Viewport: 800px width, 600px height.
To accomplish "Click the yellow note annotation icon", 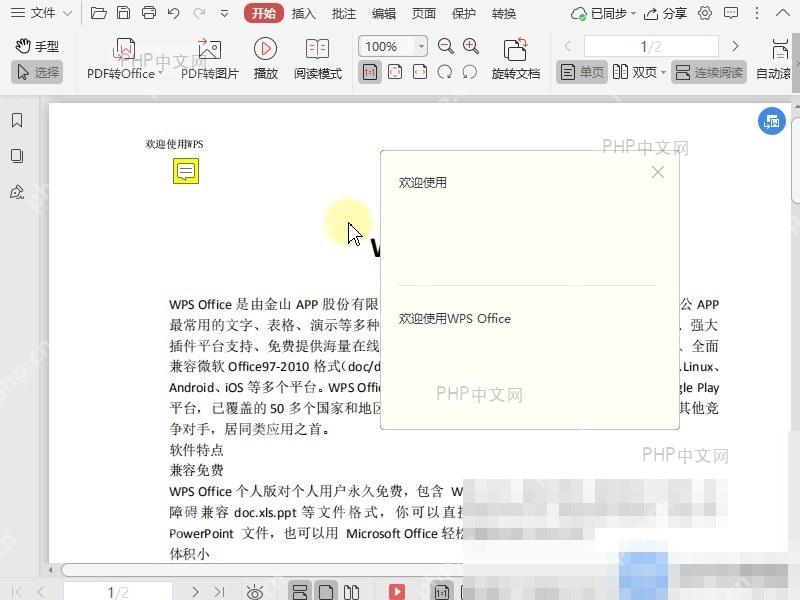I will 186,171.
